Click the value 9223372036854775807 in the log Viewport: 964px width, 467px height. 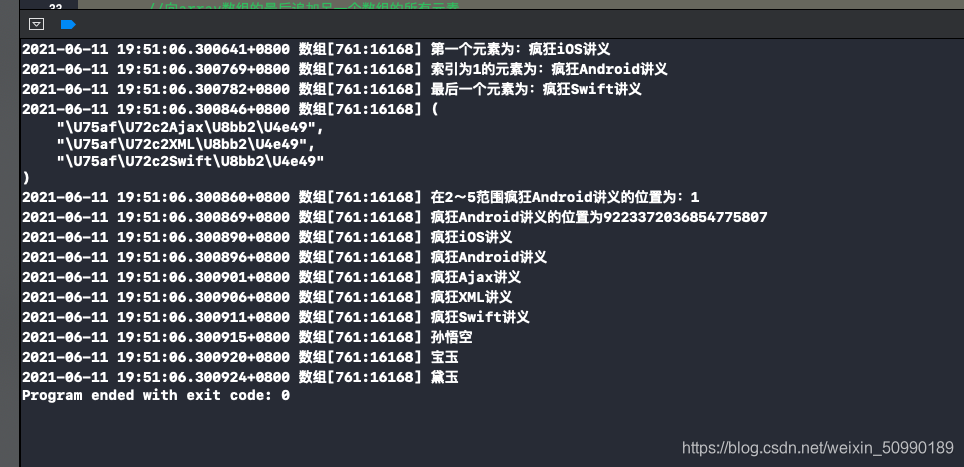685,217
